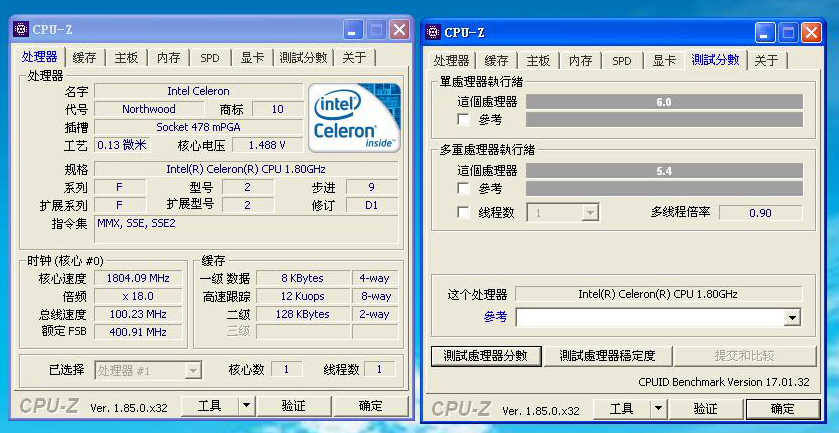Screen dimensions: 839x433
Task: Open 显卡 tab in left window
Action: click(x=252, y=58)
